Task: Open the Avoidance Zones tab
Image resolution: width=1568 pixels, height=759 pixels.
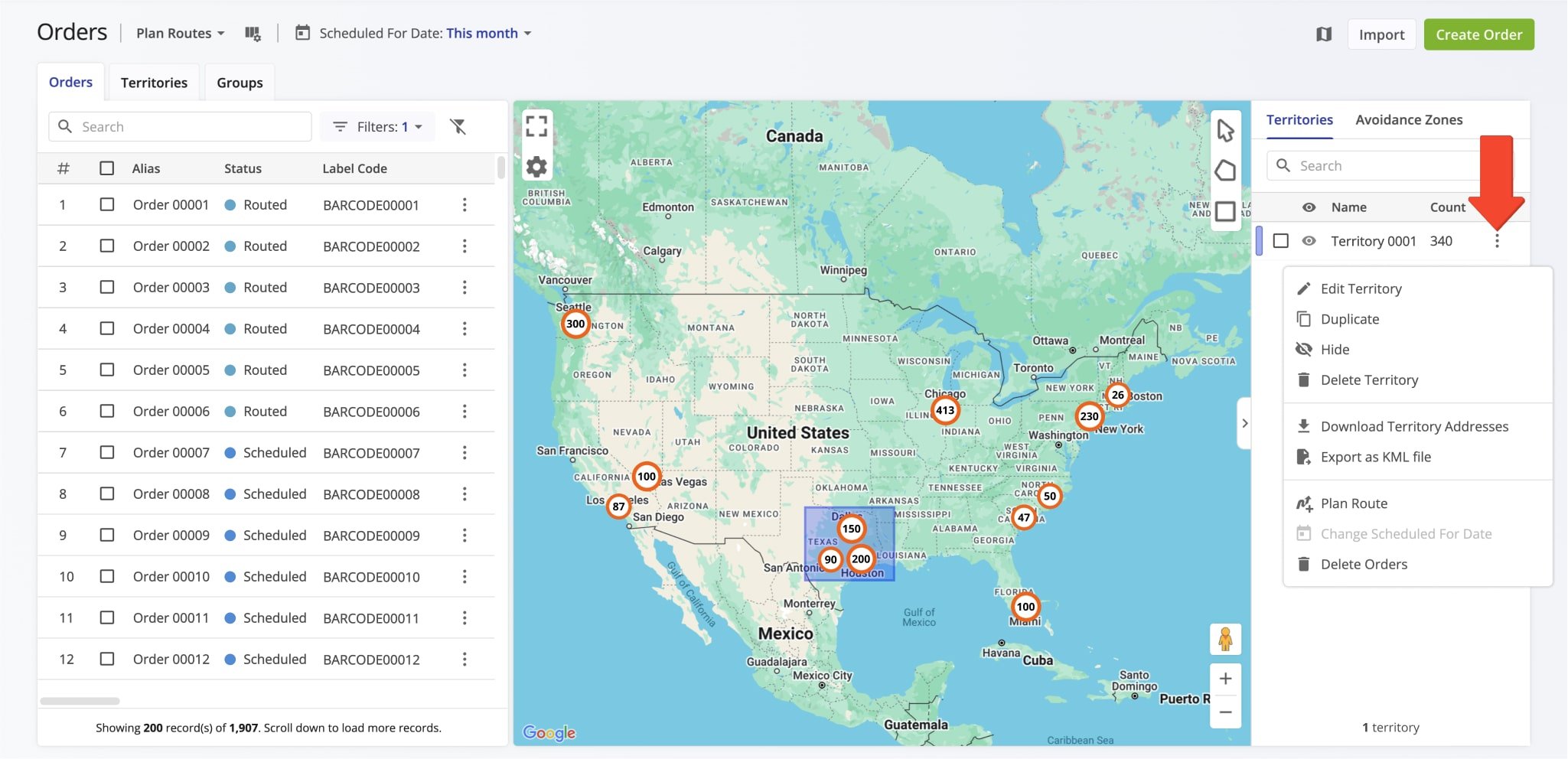Action: [1409, 120]
